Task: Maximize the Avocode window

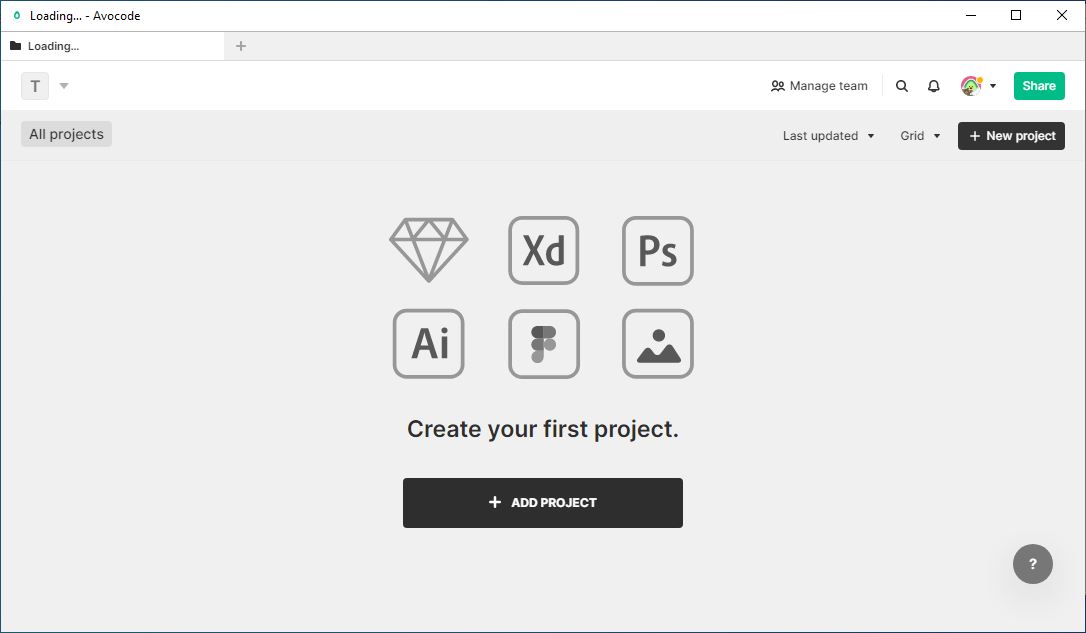Action: pos(1016,15)
